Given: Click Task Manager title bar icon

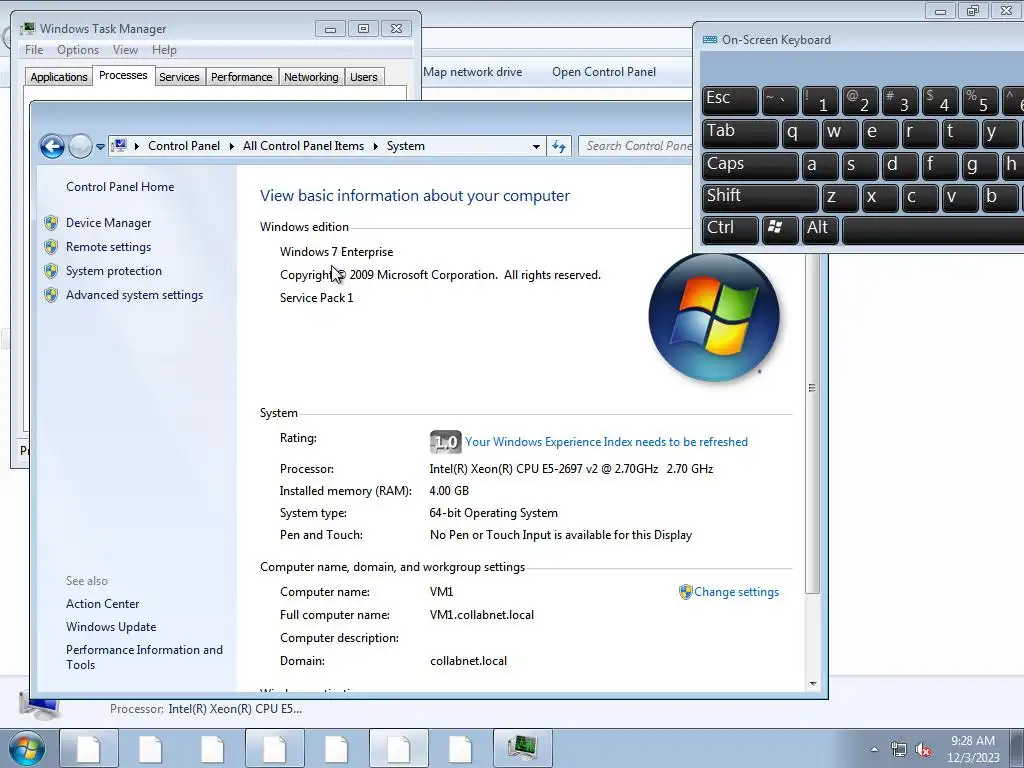Looking at the screenshot, I should [x=28, y=29].
